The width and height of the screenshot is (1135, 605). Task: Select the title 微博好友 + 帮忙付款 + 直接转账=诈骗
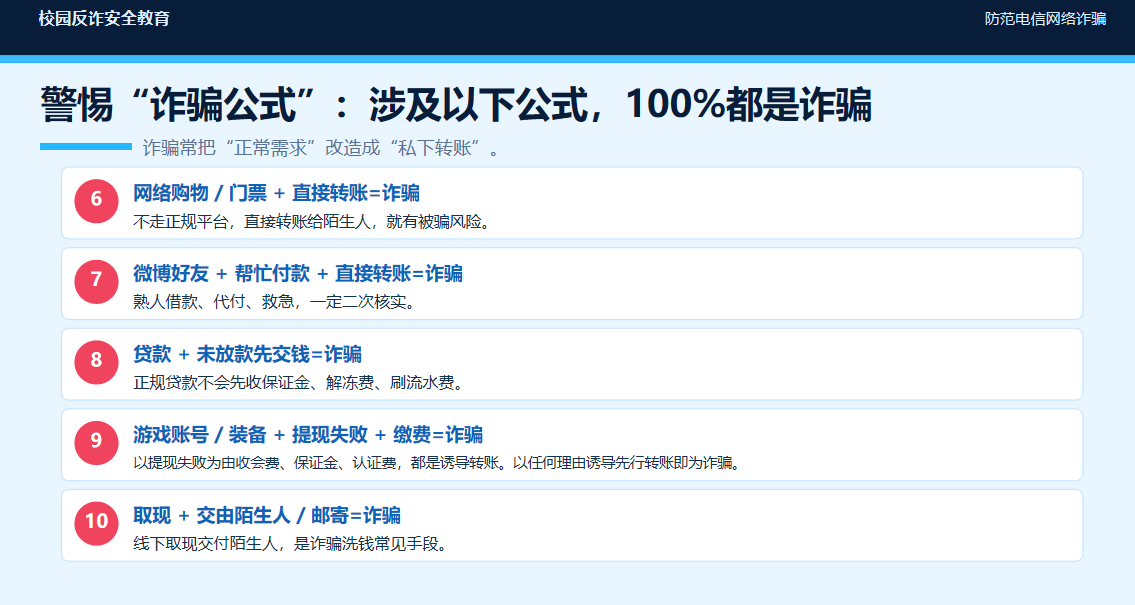tap(298, 274)
